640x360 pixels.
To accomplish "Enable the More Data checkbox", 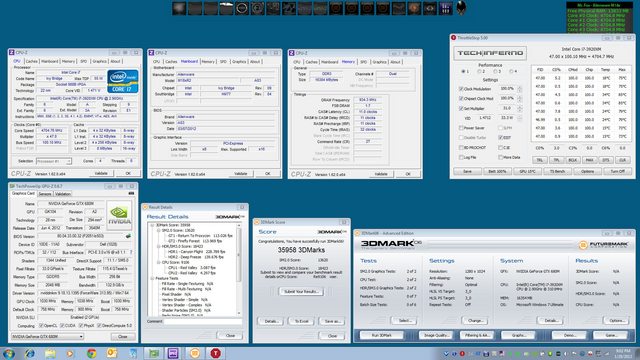I will [x=500, y=157].
